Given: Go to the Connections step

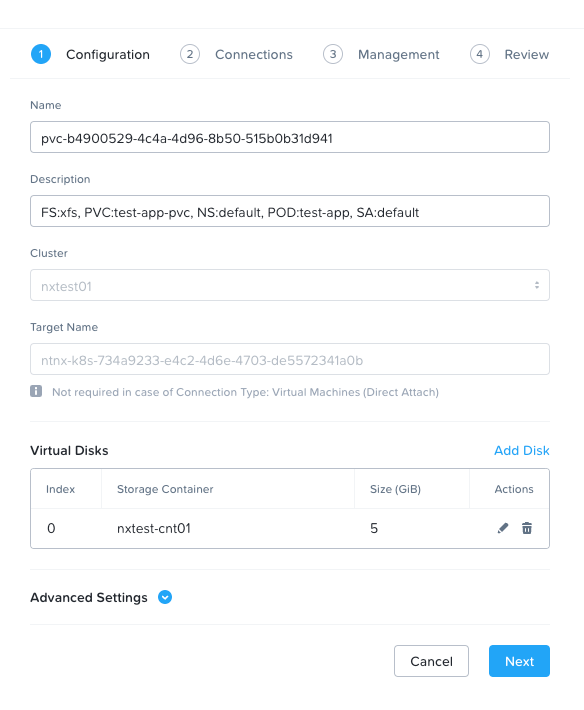Looking at the screenshot, I should (x=254, y=55).
